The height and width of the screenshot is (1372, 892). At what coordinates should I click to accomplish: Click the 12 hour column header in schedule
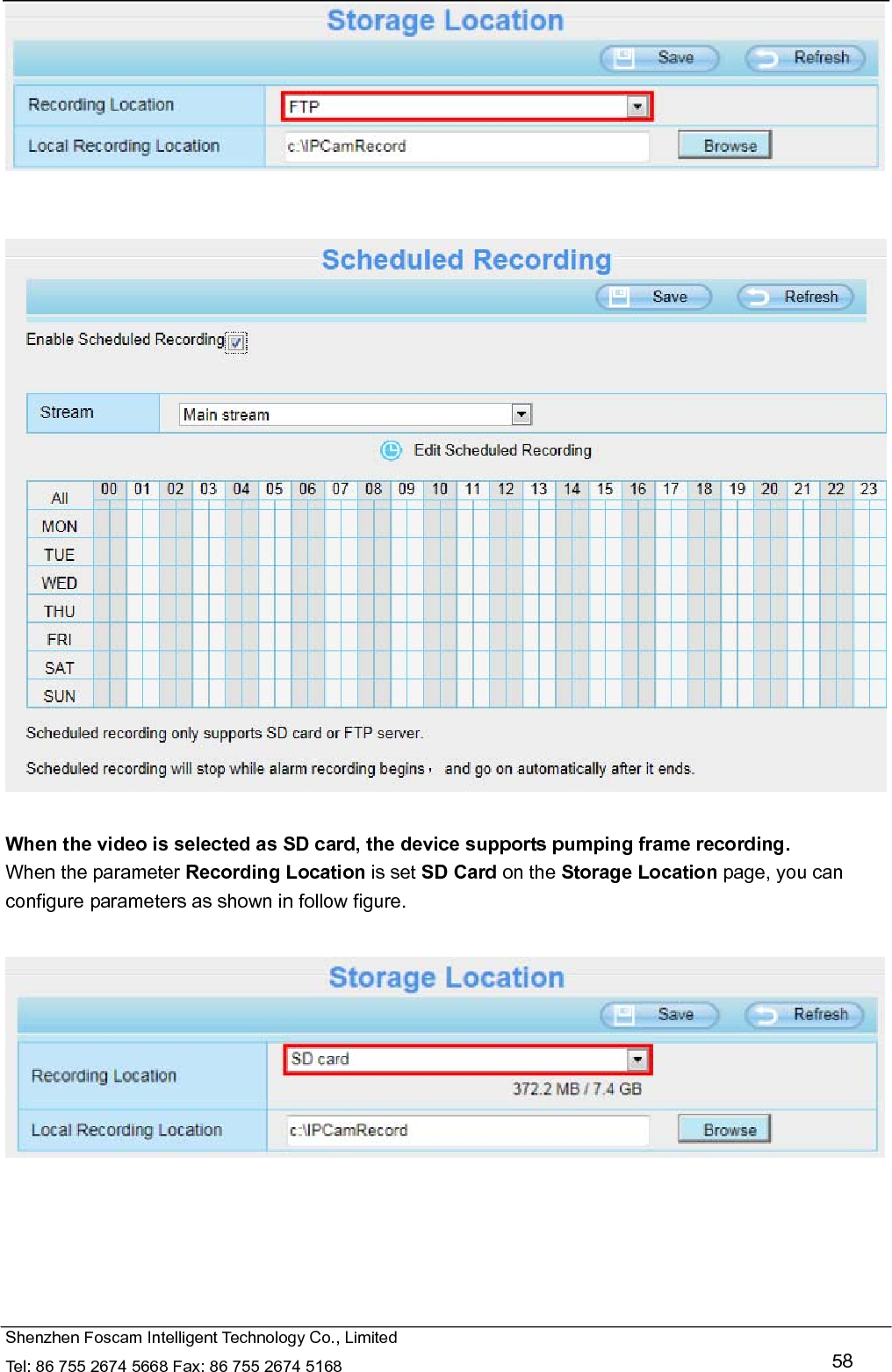coord(506,489)
